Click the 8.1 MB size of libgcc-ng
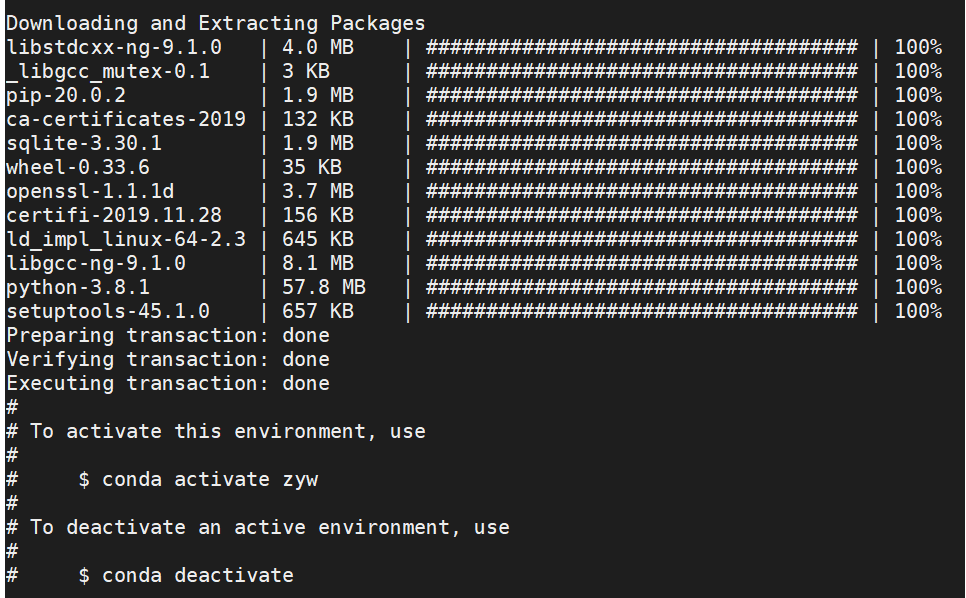Screen dimensions: 966x598 318,264
